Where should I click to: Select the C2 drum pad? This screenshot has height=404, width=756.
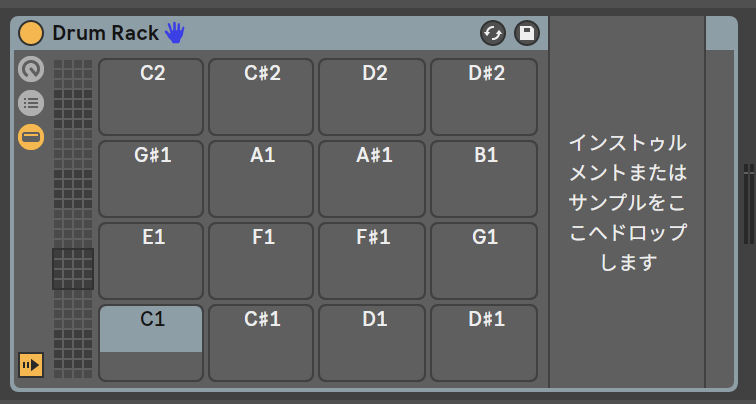pos(151,96)
